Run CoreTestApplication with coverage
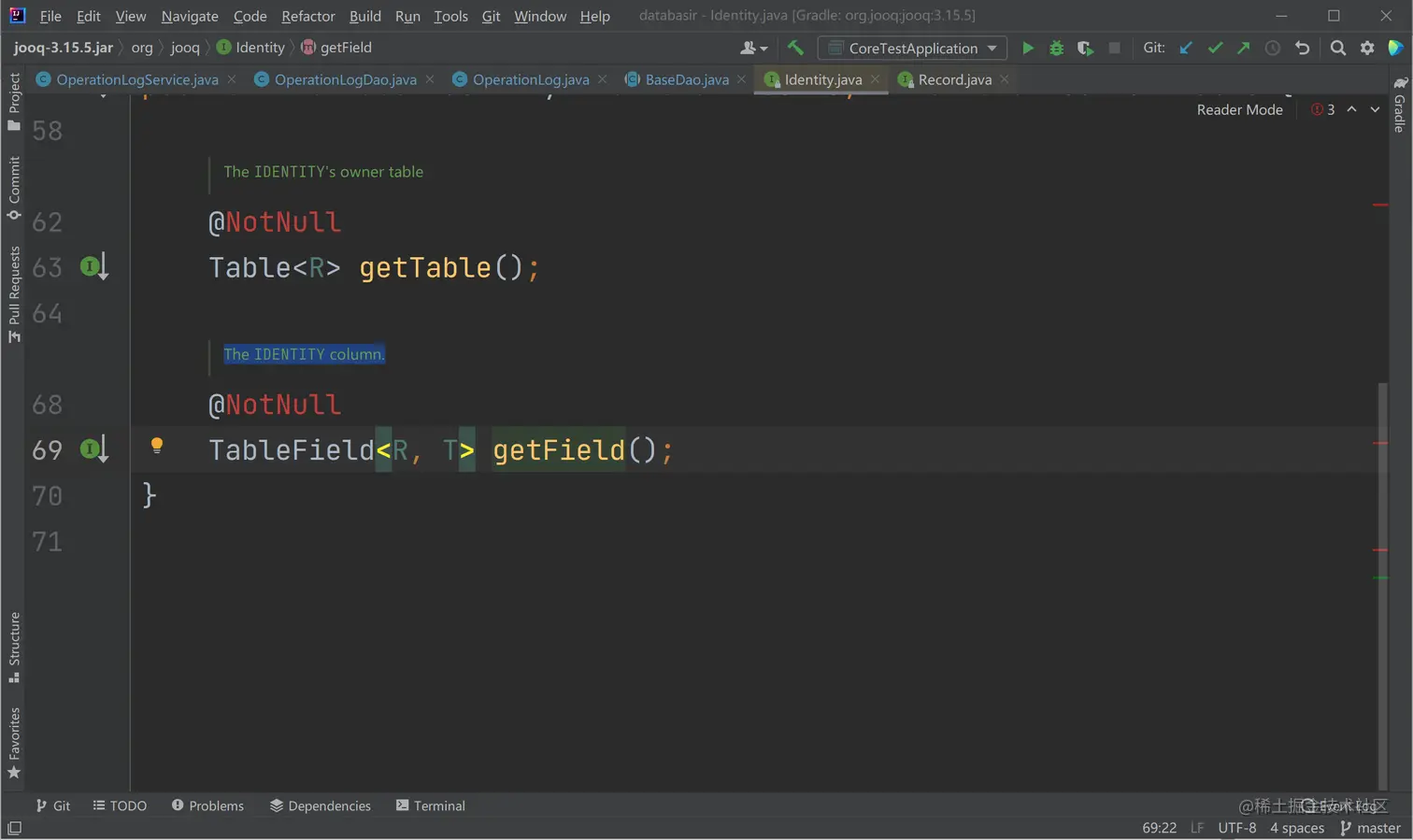The height and width of the screenshot is (840, 1413). point(1085,48)
